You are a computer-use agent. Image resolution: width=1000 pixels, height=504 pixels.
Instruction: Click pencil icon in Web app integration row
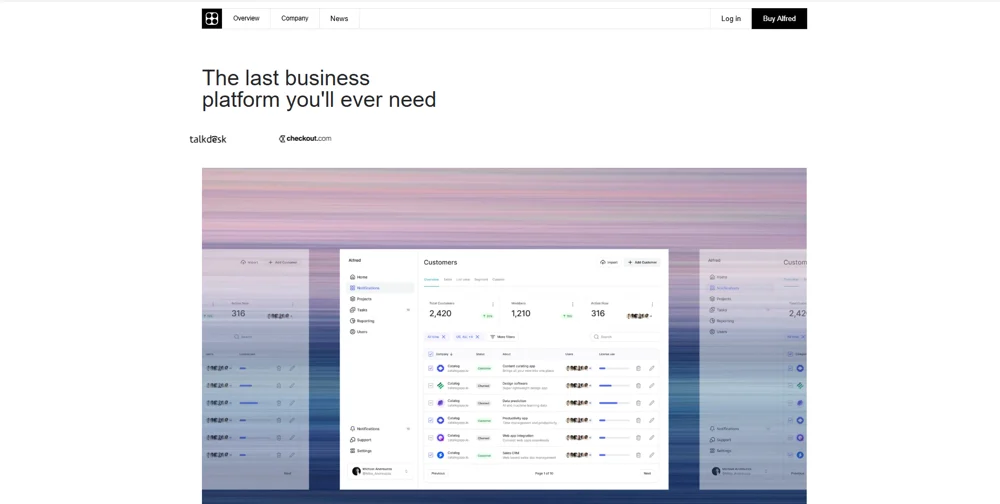(652, 438)
